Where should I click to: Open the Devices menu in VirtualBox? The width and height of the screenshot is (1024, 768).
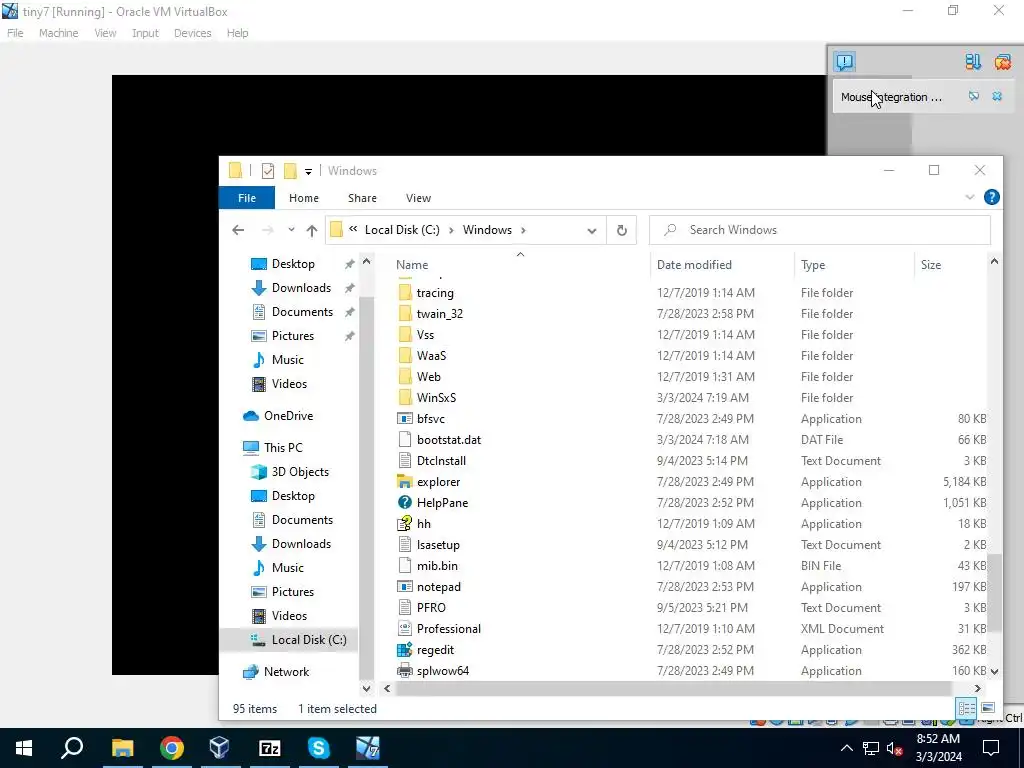(x=192, y=33)
